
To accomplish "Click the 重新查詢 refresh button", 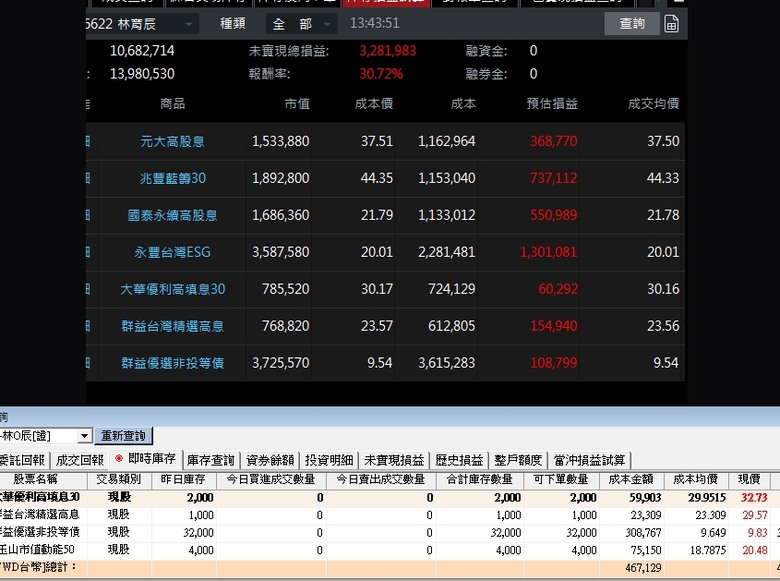I will (x=123, y=436).
